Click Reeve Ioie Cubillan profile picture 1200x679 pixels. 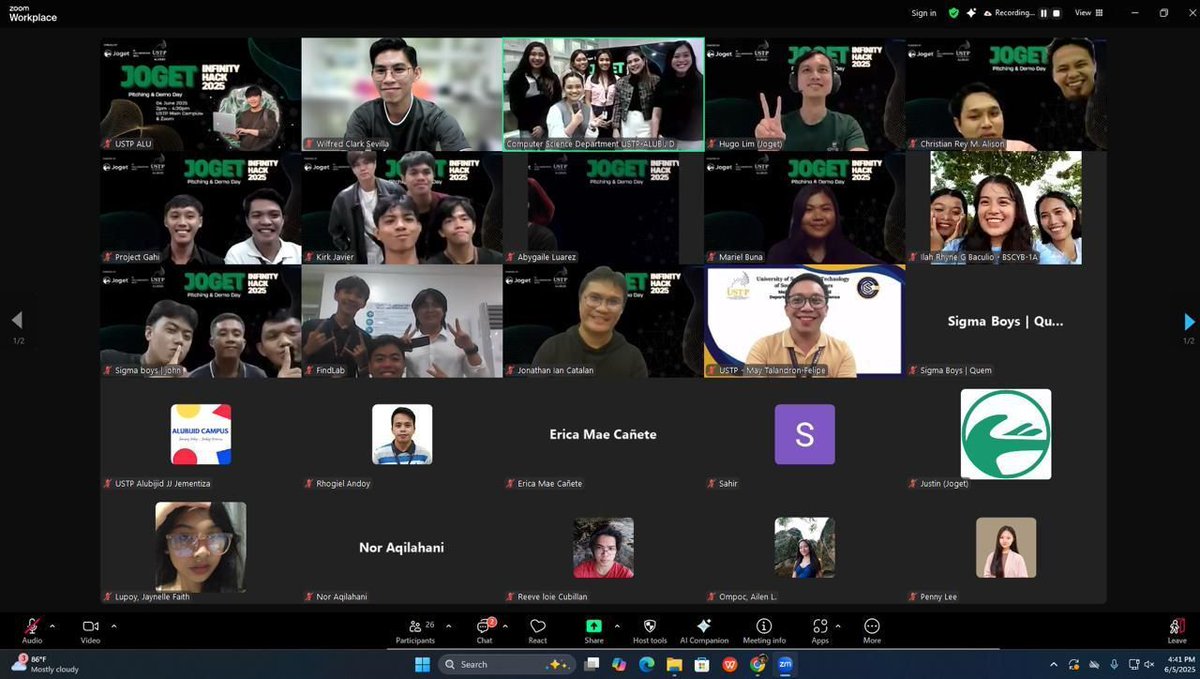tap(603, 547)
